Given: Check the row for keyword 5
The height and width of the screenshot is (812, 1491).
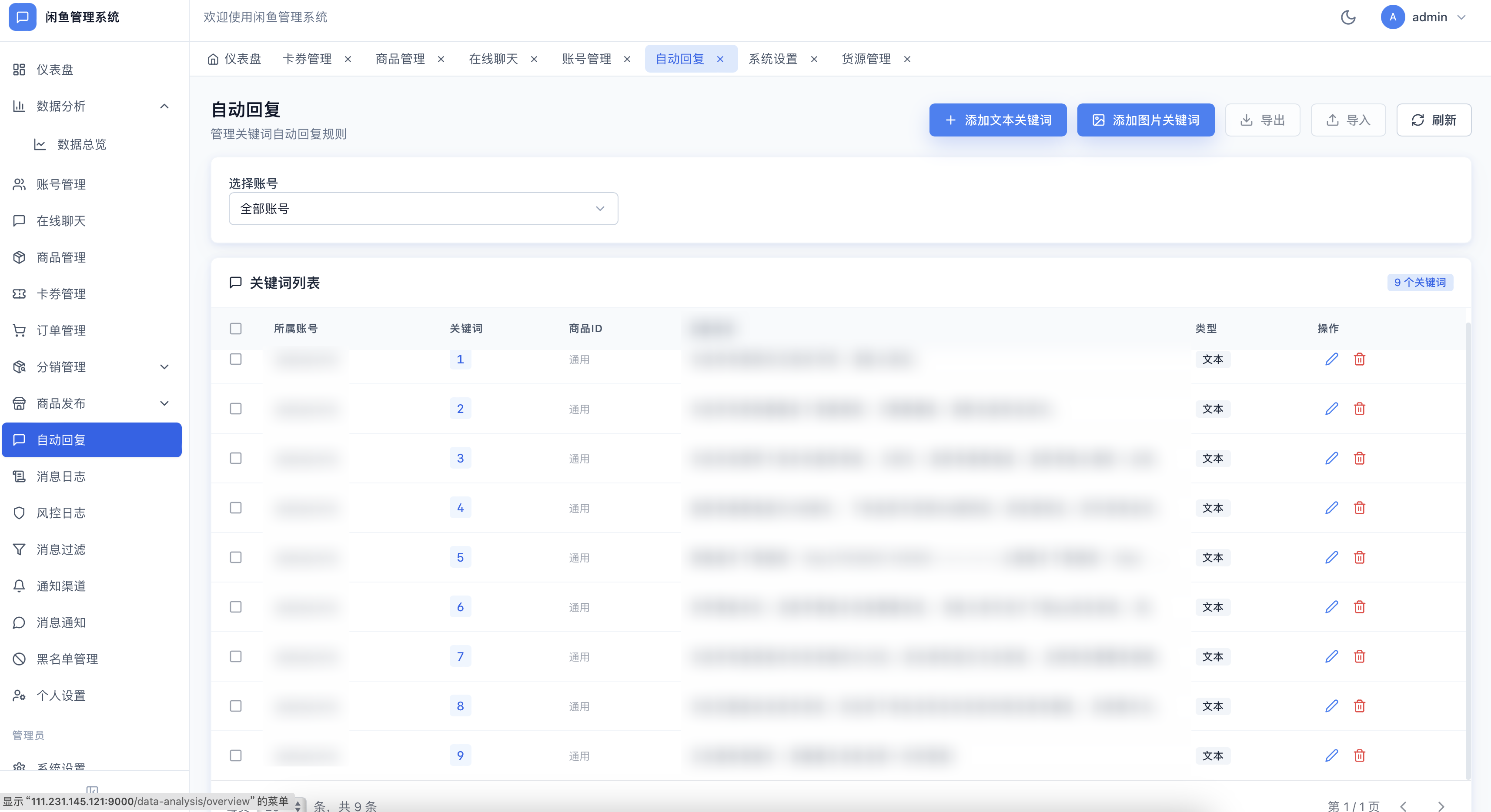Looking at the screenshot, I should point(236,558).
